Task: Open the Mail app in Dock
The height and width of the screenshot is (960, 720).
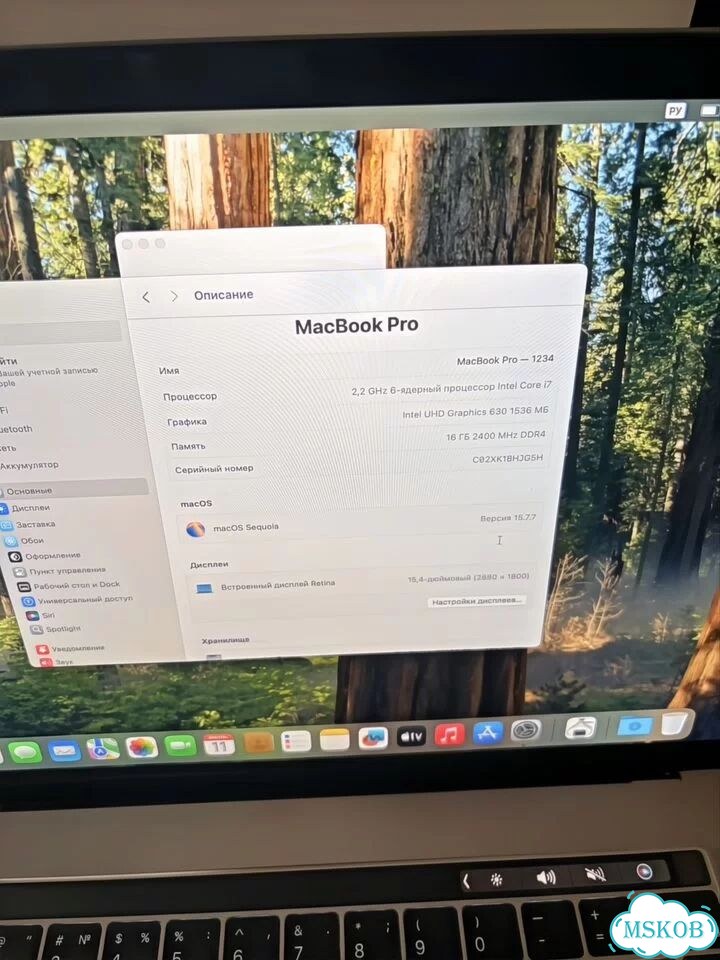Action: point(64,751)
